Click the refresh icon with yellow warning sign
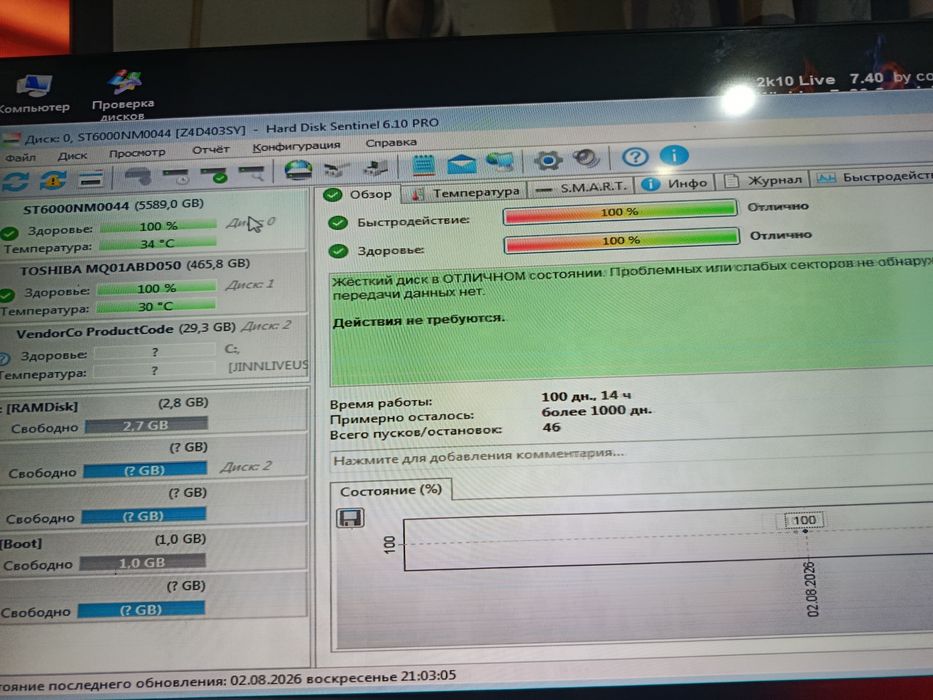Viewport: 933px width, 700px height. point(54,180)
